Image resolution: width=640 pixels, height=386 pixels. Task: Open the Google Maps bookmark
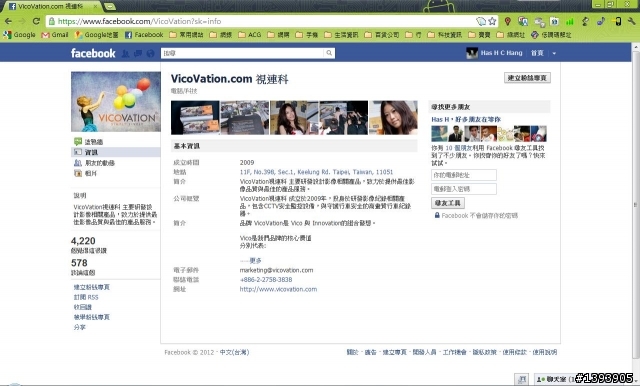coord(96,35)
